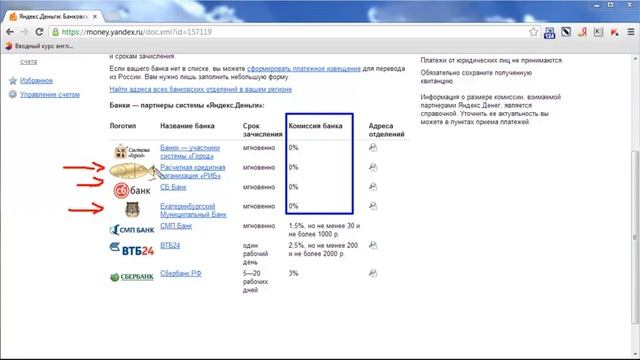Open branch addresses for Система Город row
This screenshot has width=640, height=360.
click(373, 147)
